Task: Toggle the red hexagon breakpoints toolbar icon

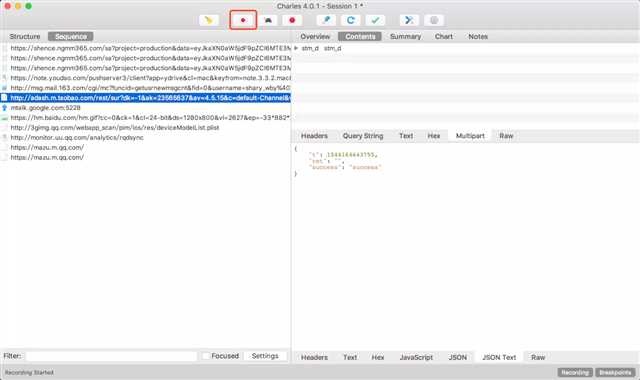Action: (292, 20)
